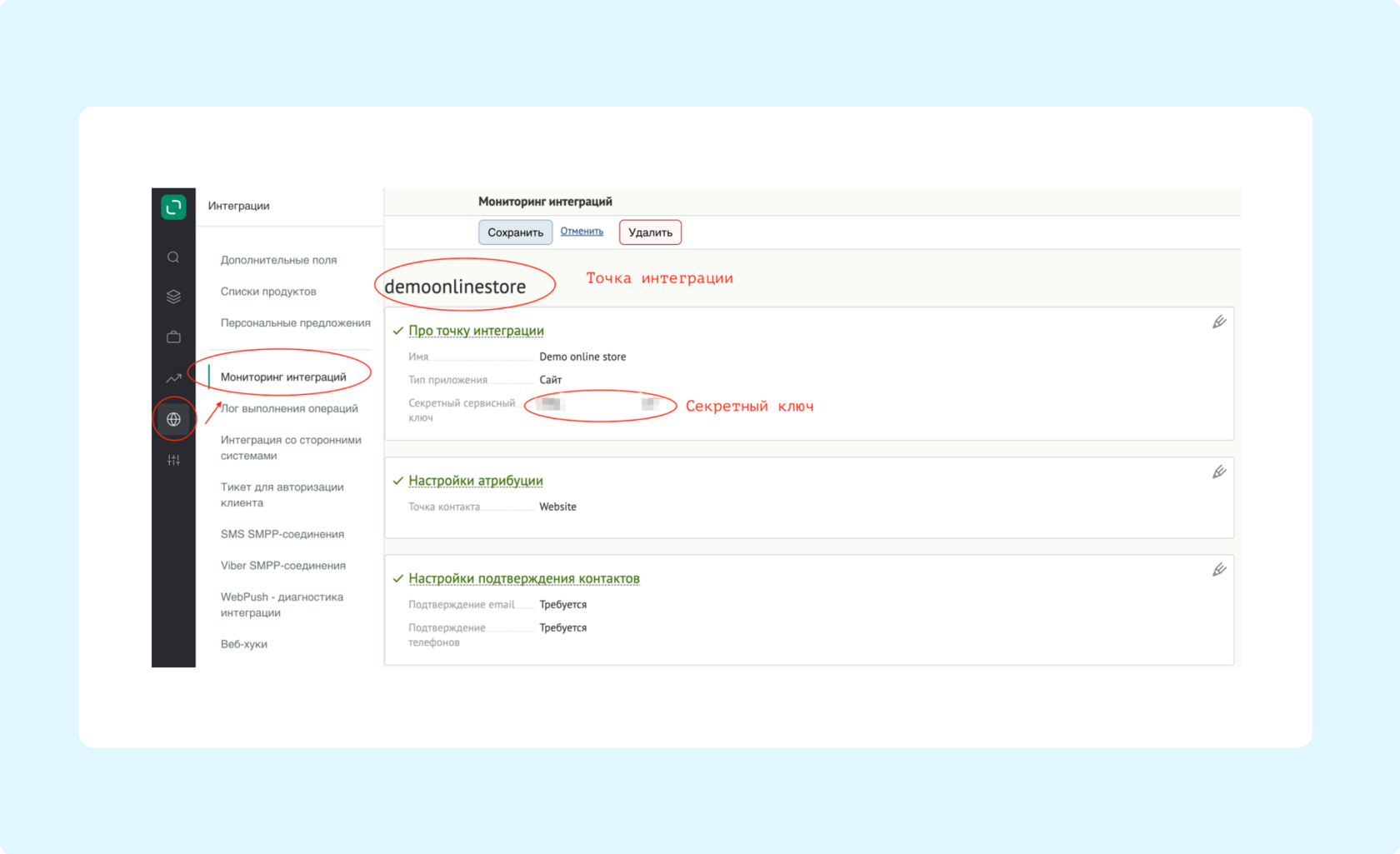Click the 'Website' contact point value
This screenshot has width=1400, height=854.
[557, 507]
